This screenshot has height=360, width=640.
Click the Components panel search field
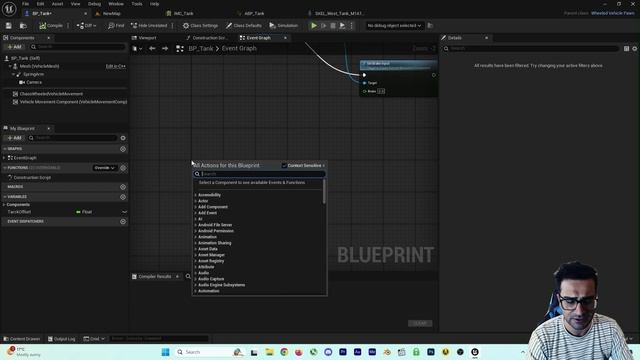[x=78, y=47]
